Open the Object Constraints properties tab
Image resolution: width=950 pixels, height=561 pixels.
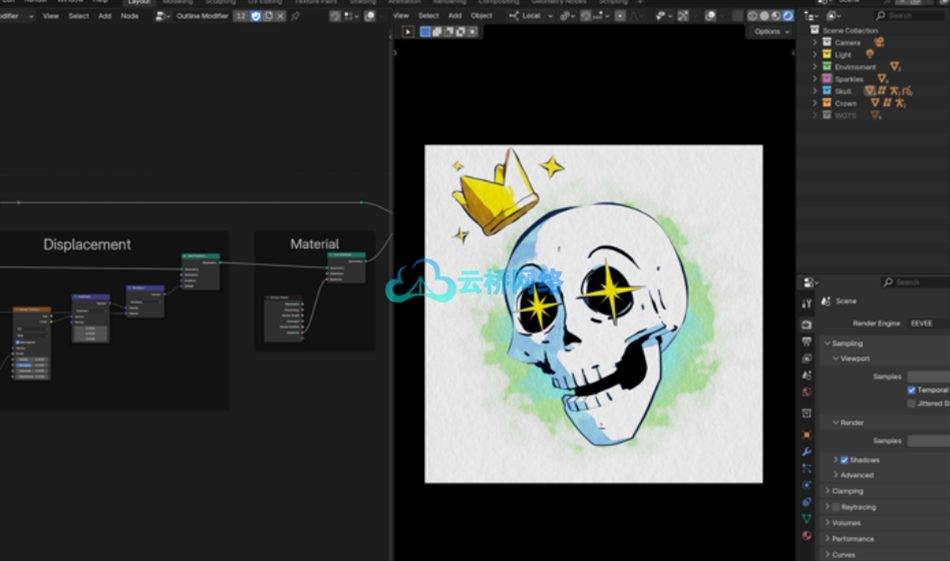click(806, 502)
